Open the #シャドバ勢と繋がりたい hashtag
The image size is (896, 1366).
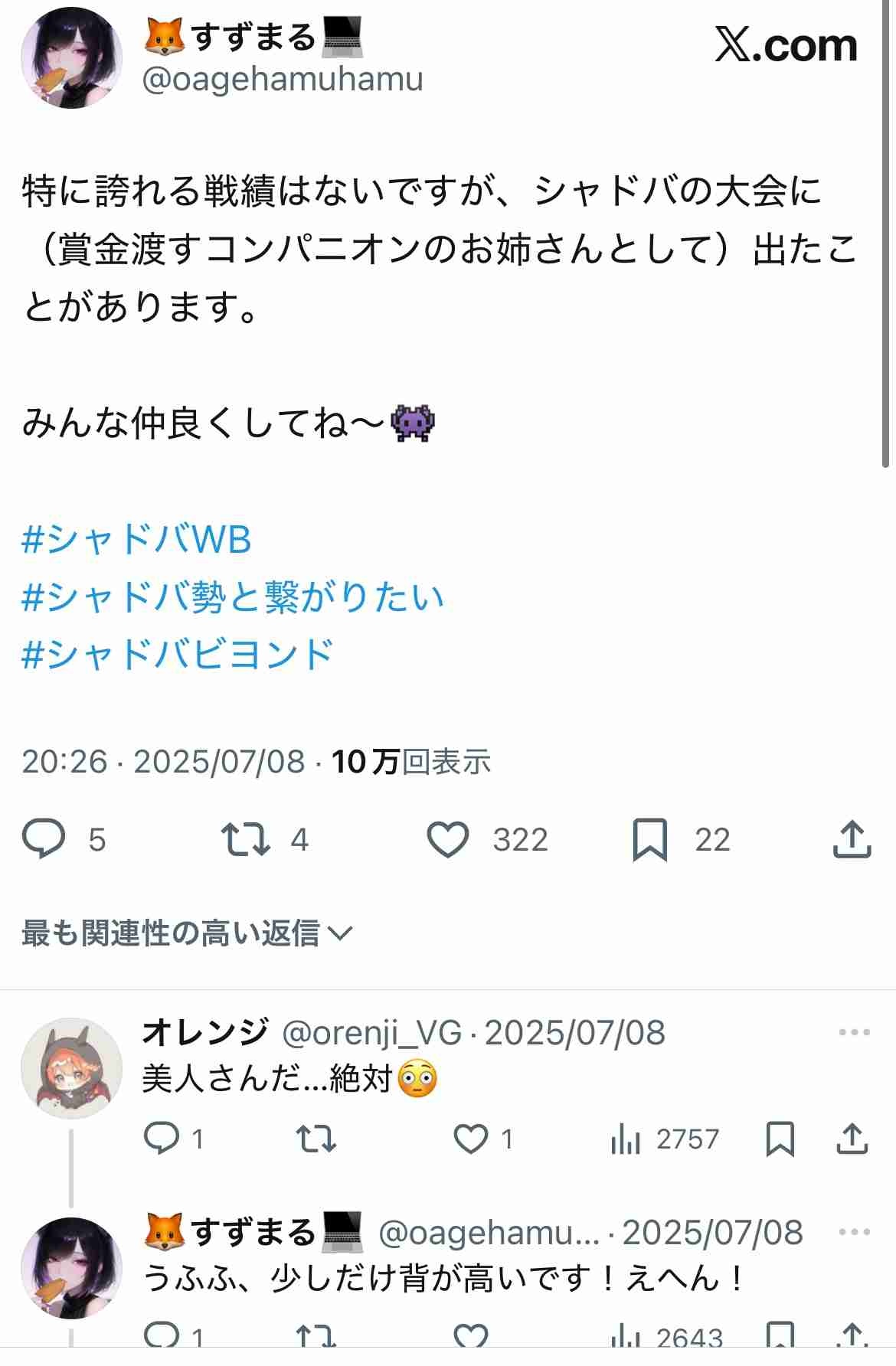pos(233,597)
